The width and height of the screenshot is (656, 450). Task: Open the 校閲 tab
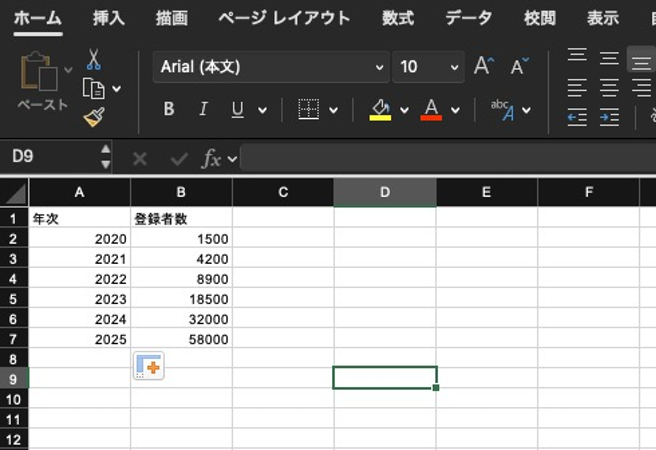click(x=540, y=18)
